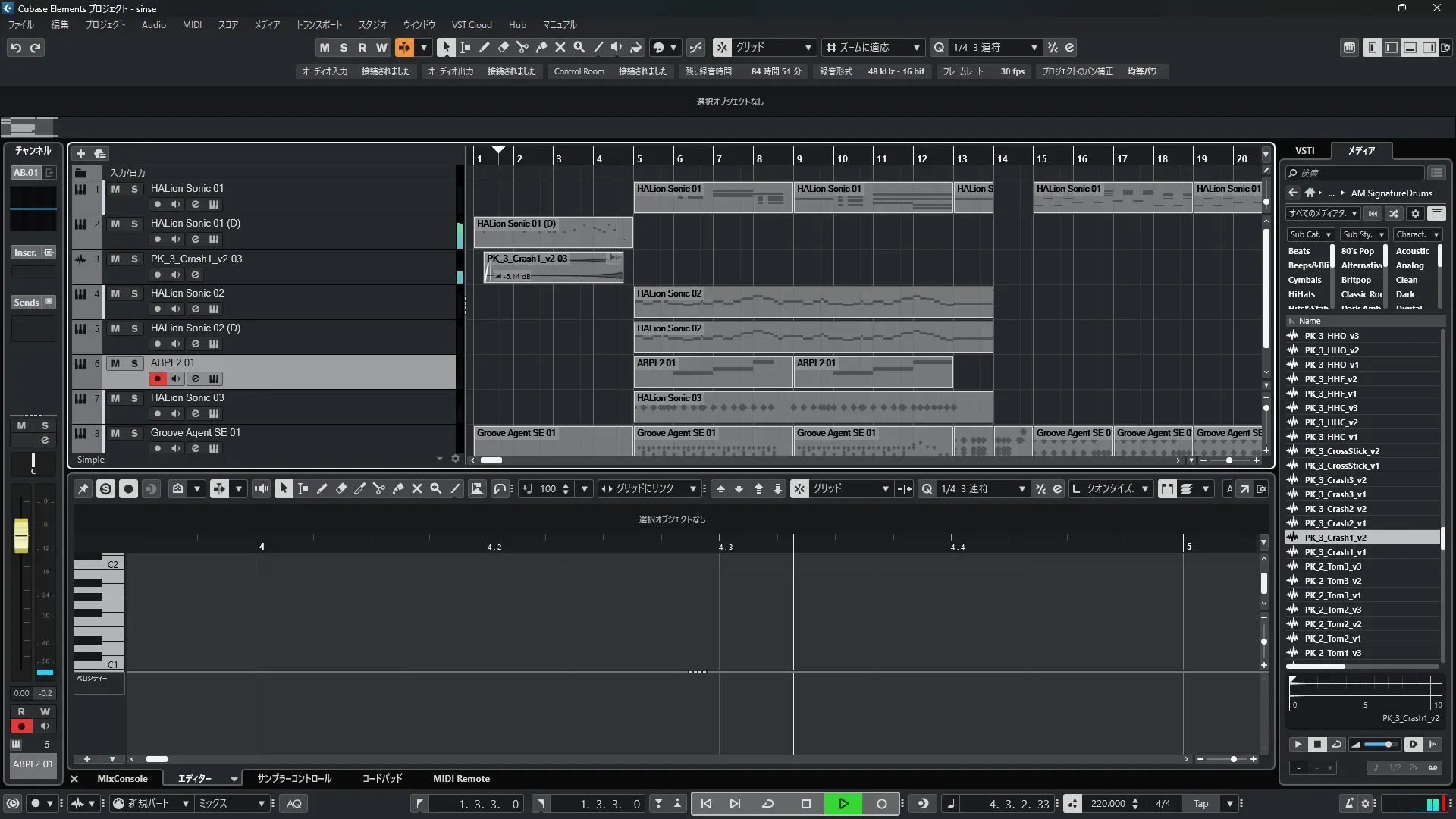
Task: Solo the Groove Agent SE 01 track
Action: [x=134, y=433]
